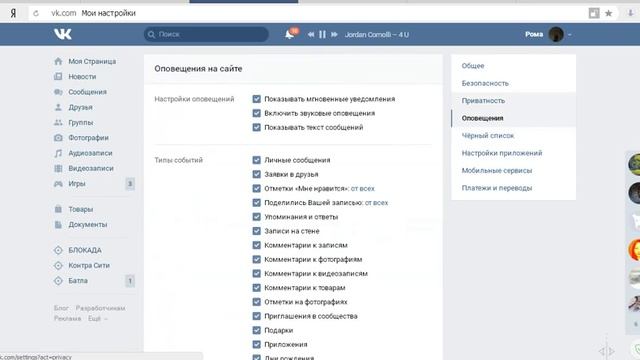This screenshot has height=360, width=640.
Task: Toggle Подарки checkbox
Action: (256, 330)
